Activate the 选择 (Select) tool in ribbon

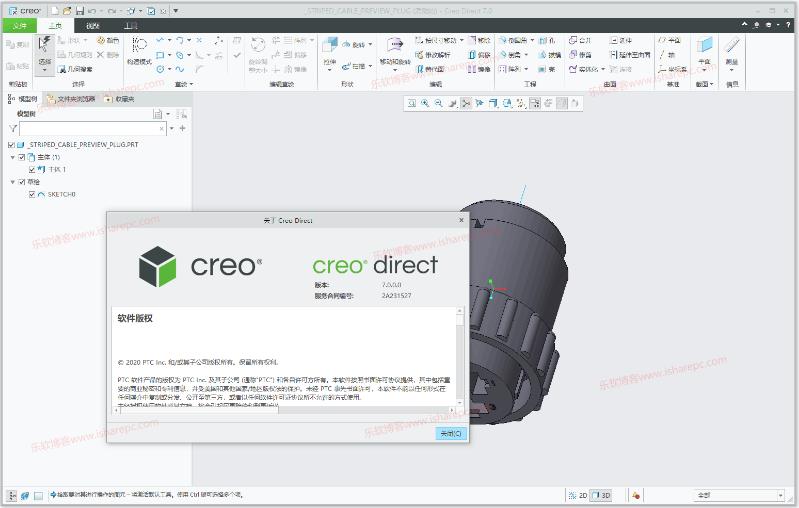coord(45,50)
